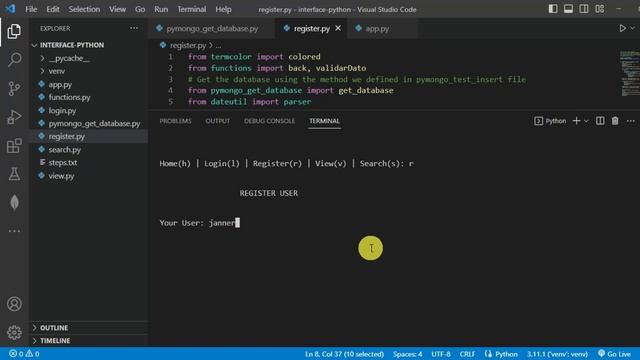Open terminal panel more actions

click(631, 121)
